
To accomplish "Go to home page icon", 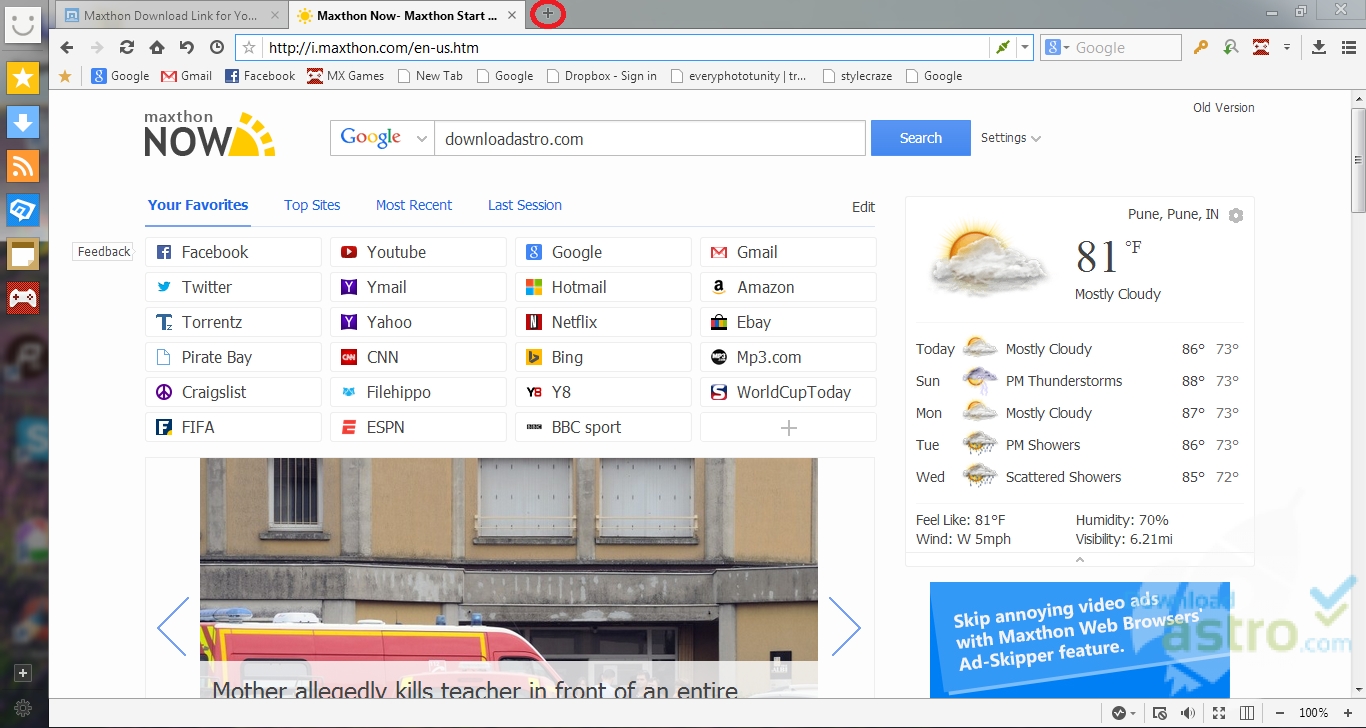I will tap(157, 47).
